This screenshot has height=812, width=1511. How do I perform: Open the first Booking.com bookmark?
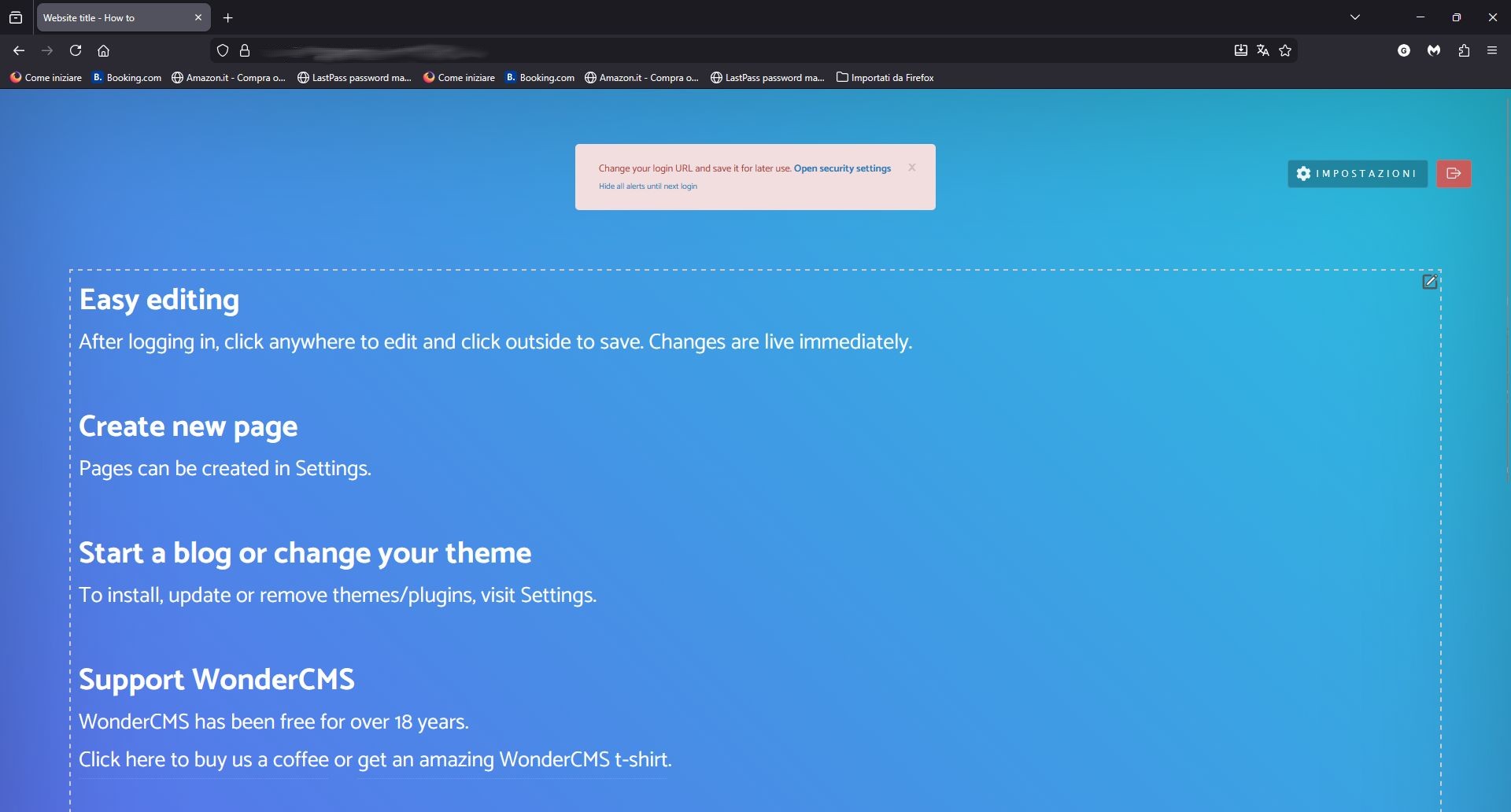pos(127,77)
